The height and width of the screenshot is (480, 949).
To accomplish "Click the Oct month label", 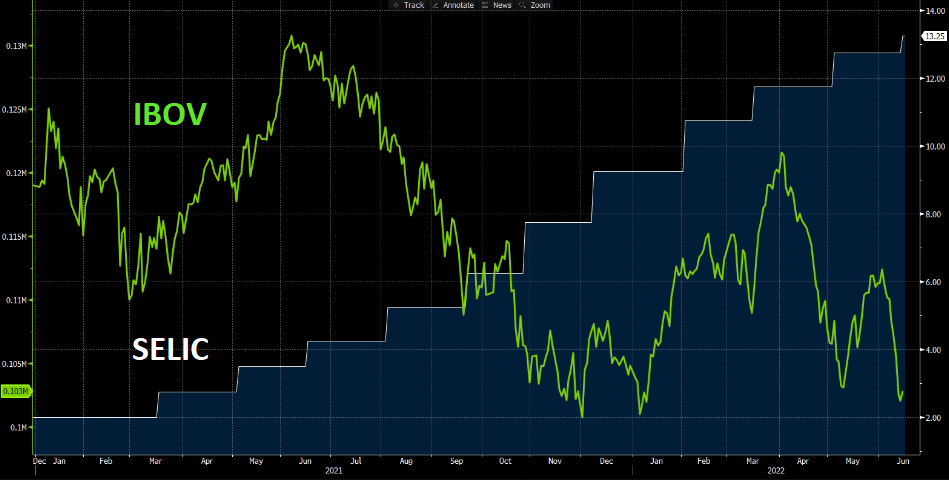I will tap(505, 461).
